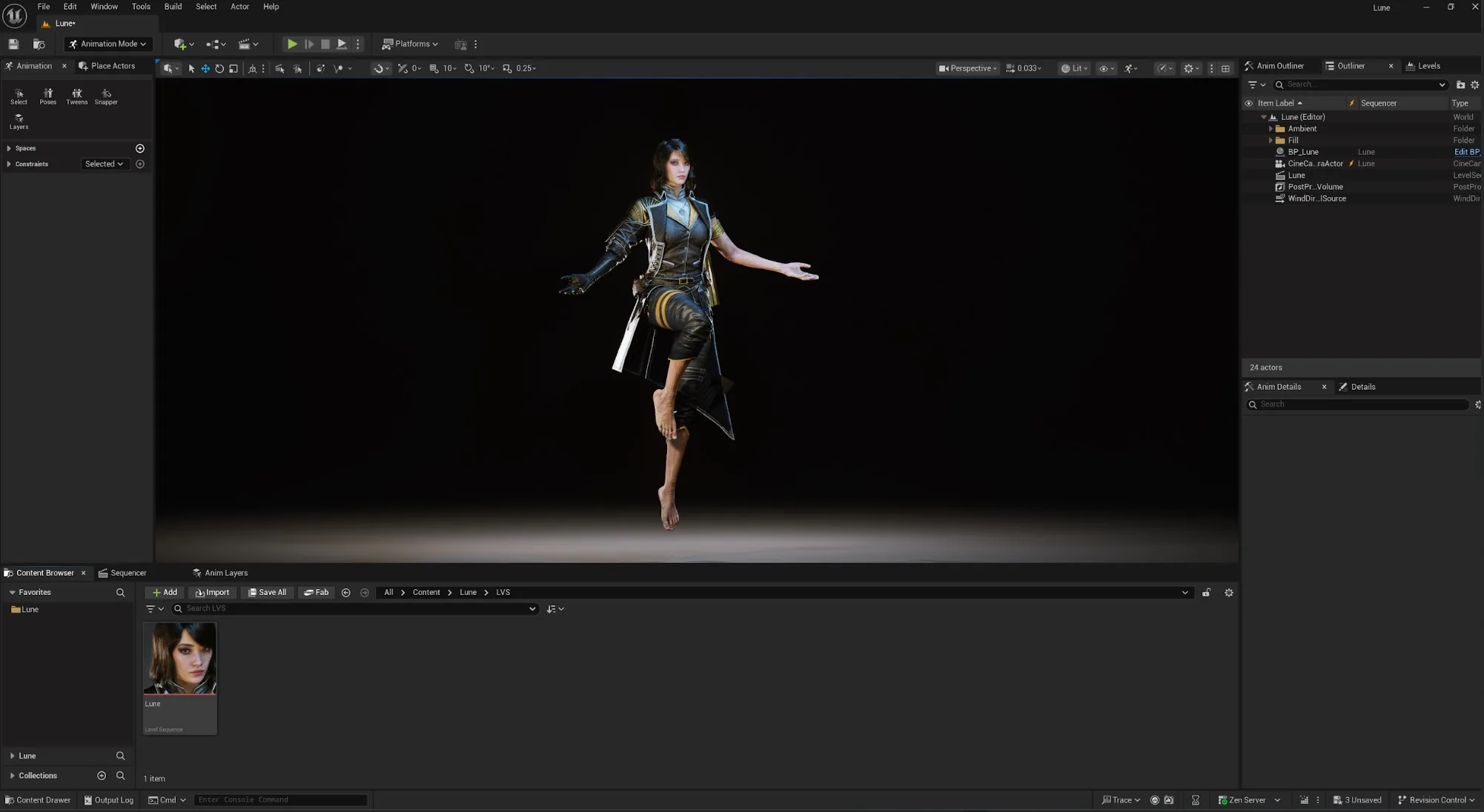Image resolution: width=1484 pixels, height=812 pixels.
Task: Open the Lit view mode selector
Action: (x=1073, y=68)
